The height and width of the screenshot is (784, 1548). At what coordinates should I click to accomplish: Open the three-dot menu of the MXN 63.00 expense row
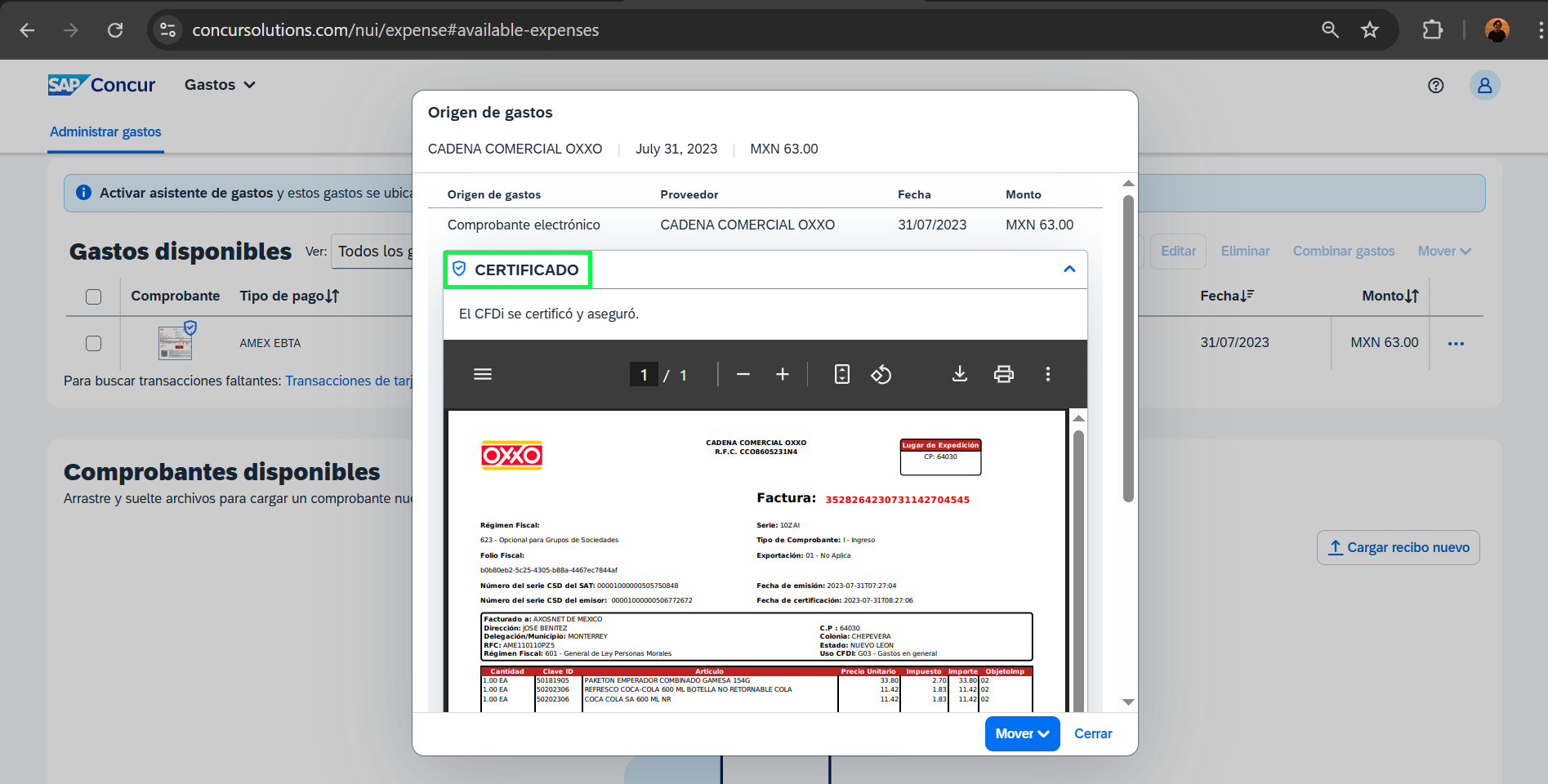pos(1456,344)
